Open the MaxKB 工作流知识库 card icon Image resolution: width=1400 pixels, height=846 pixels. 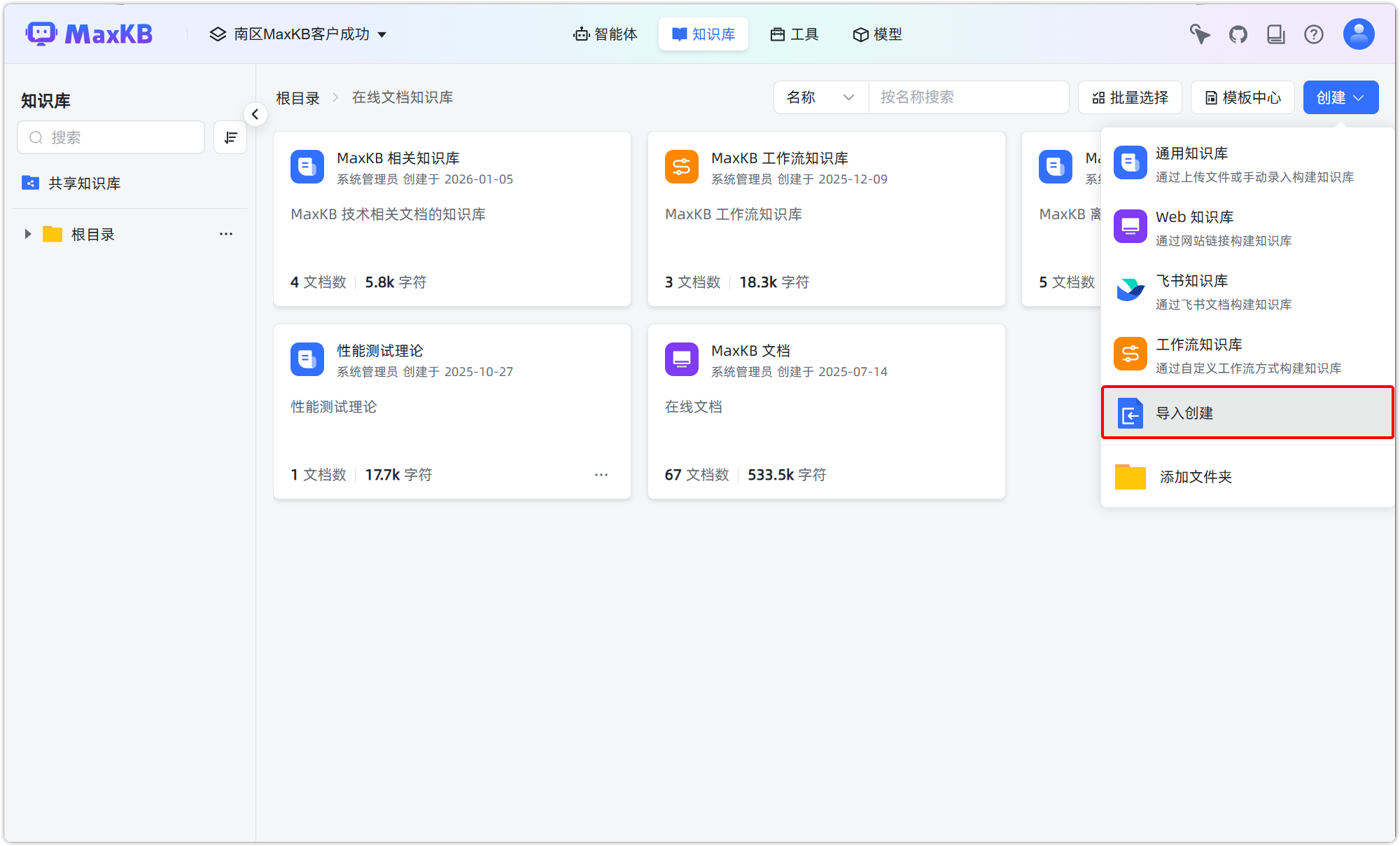(x=682, y=167)
